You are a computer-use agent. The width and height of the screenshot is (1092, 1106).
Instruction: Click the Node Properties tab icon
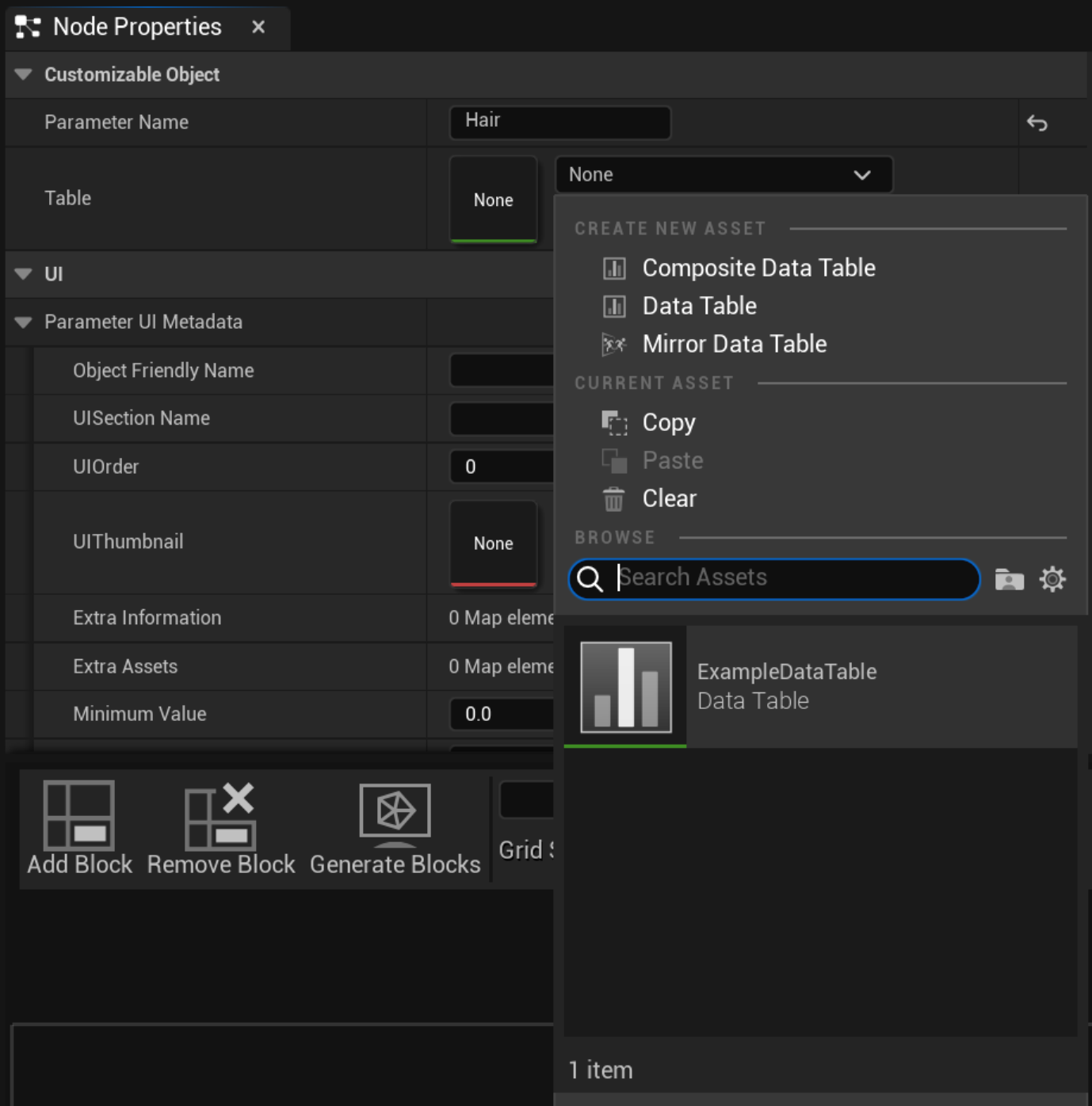coord(28,27)
